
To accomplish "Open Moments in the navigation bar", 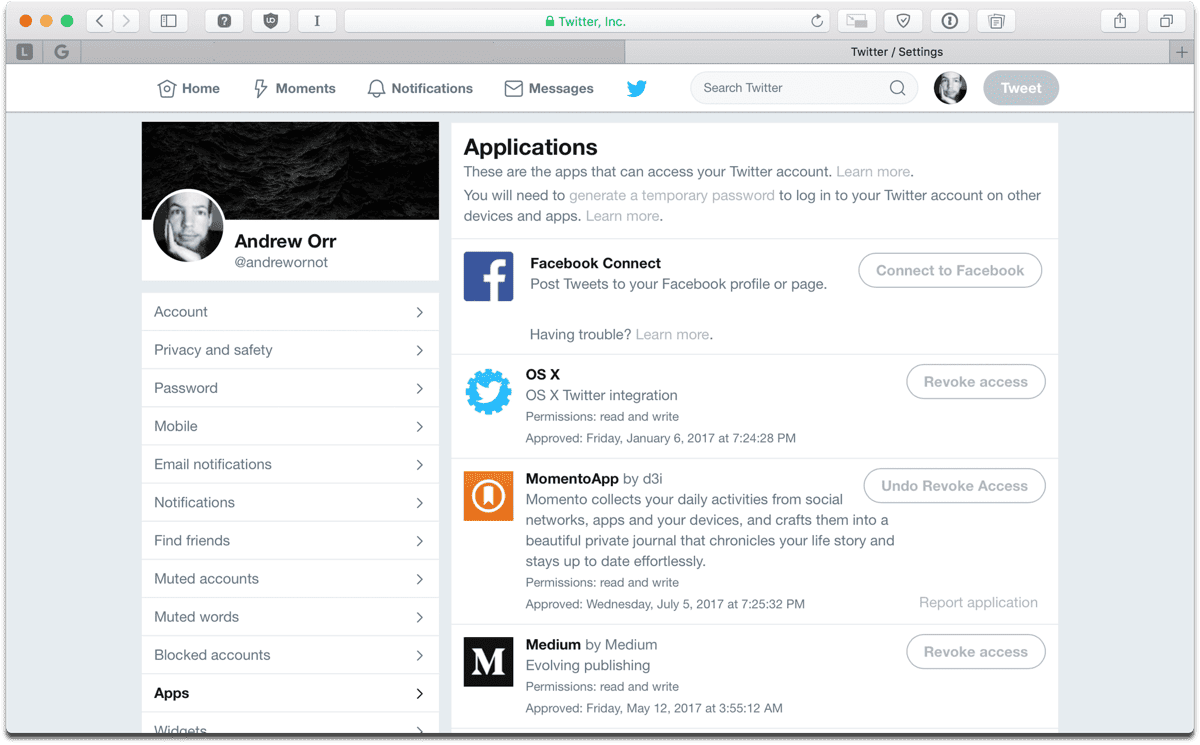I will (x=294, y=88).
